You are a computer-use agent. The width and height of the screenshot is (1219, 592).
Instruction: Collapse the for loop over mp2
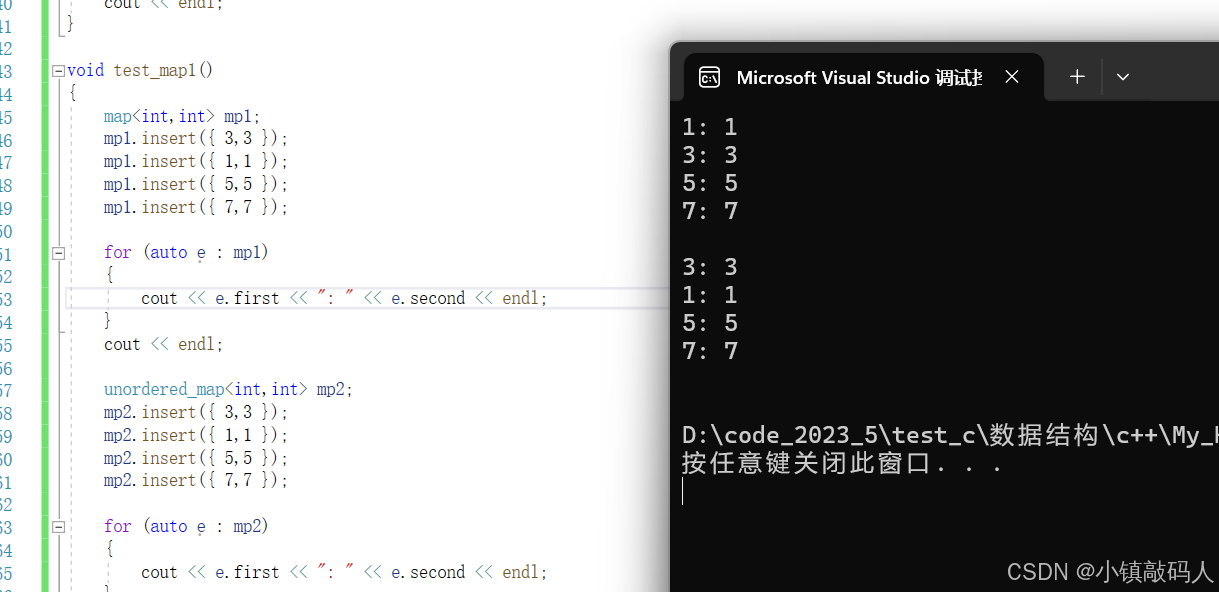58,527
